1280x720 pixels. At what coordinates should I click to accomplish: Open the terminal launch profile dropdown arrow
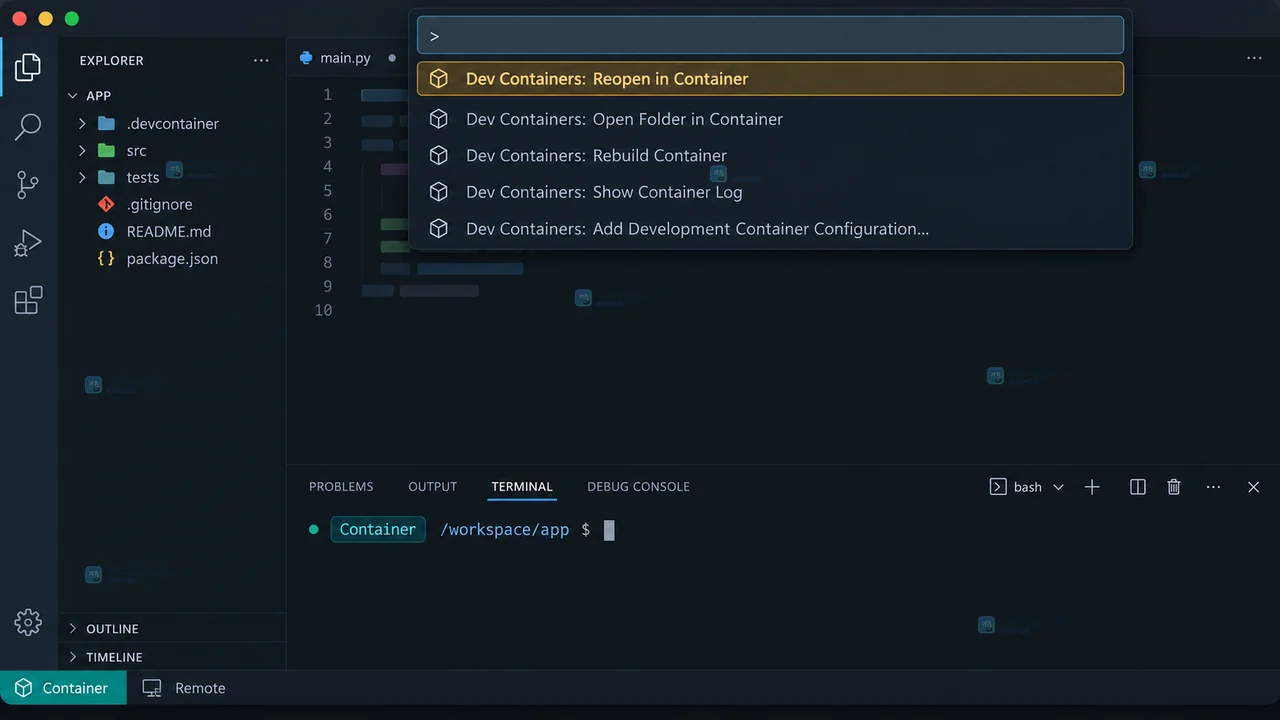coord(1058,487)
